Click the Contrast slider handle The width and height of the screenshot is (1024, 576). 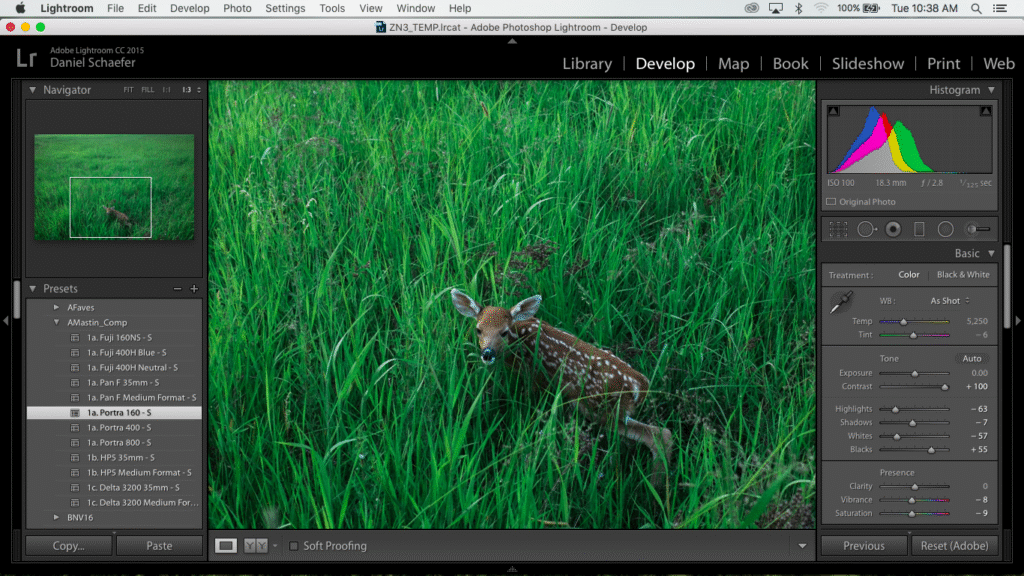coord(944,386)
